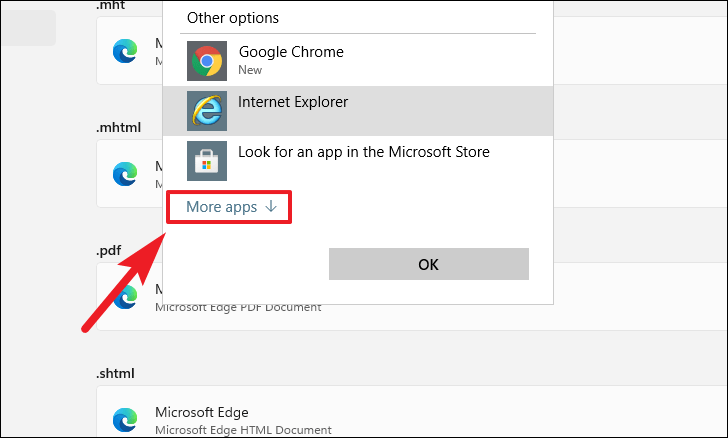This screenshot has height=438, width=728.
Task: Click the OK button
Action: pos(429,264)
